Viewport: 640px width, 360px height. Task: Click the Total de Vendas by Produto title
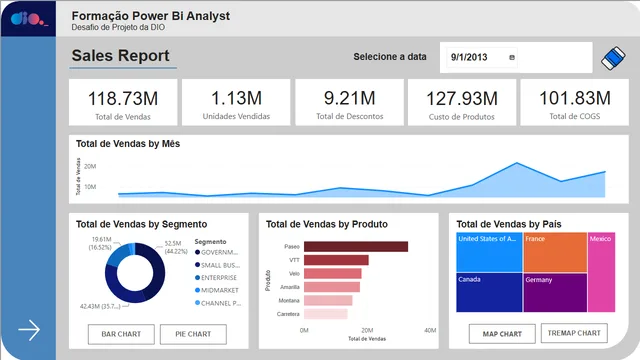(x=327, y=224)
